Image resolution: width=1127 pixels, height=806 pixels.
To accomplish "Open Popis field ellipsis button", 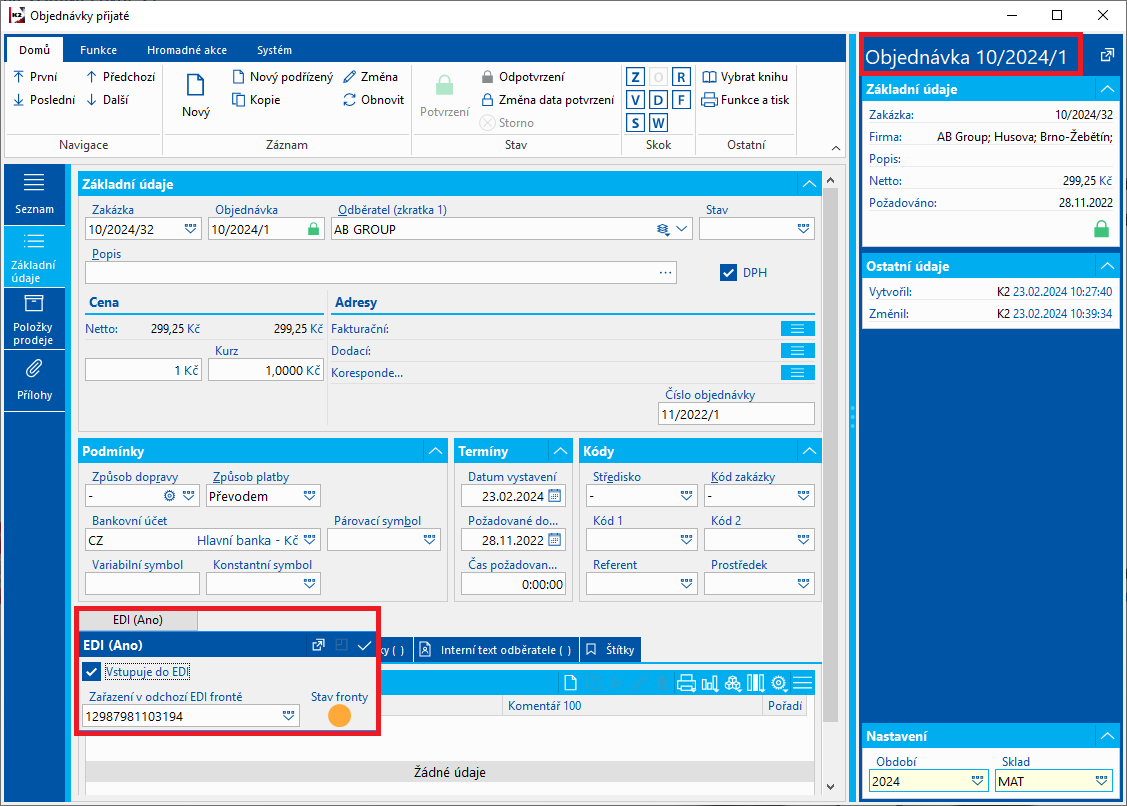I will [666, 273].
